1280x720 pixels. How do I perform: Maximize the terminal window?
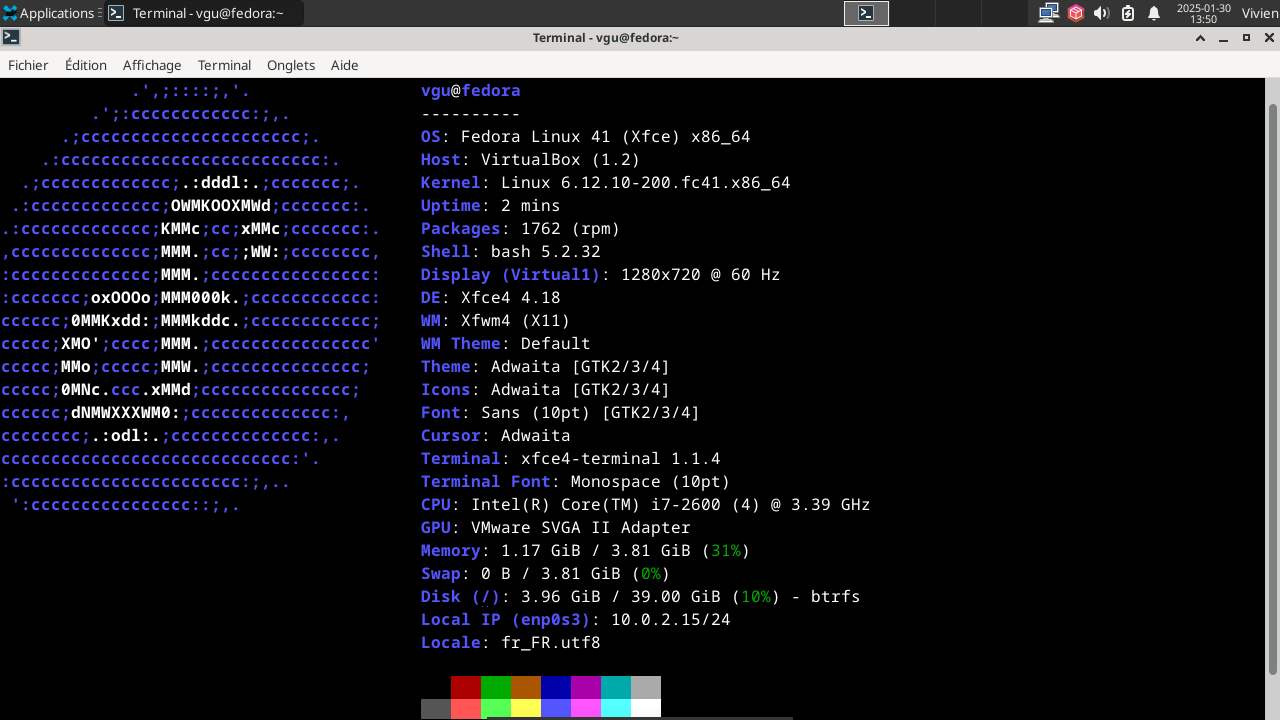click(1246, 38)
